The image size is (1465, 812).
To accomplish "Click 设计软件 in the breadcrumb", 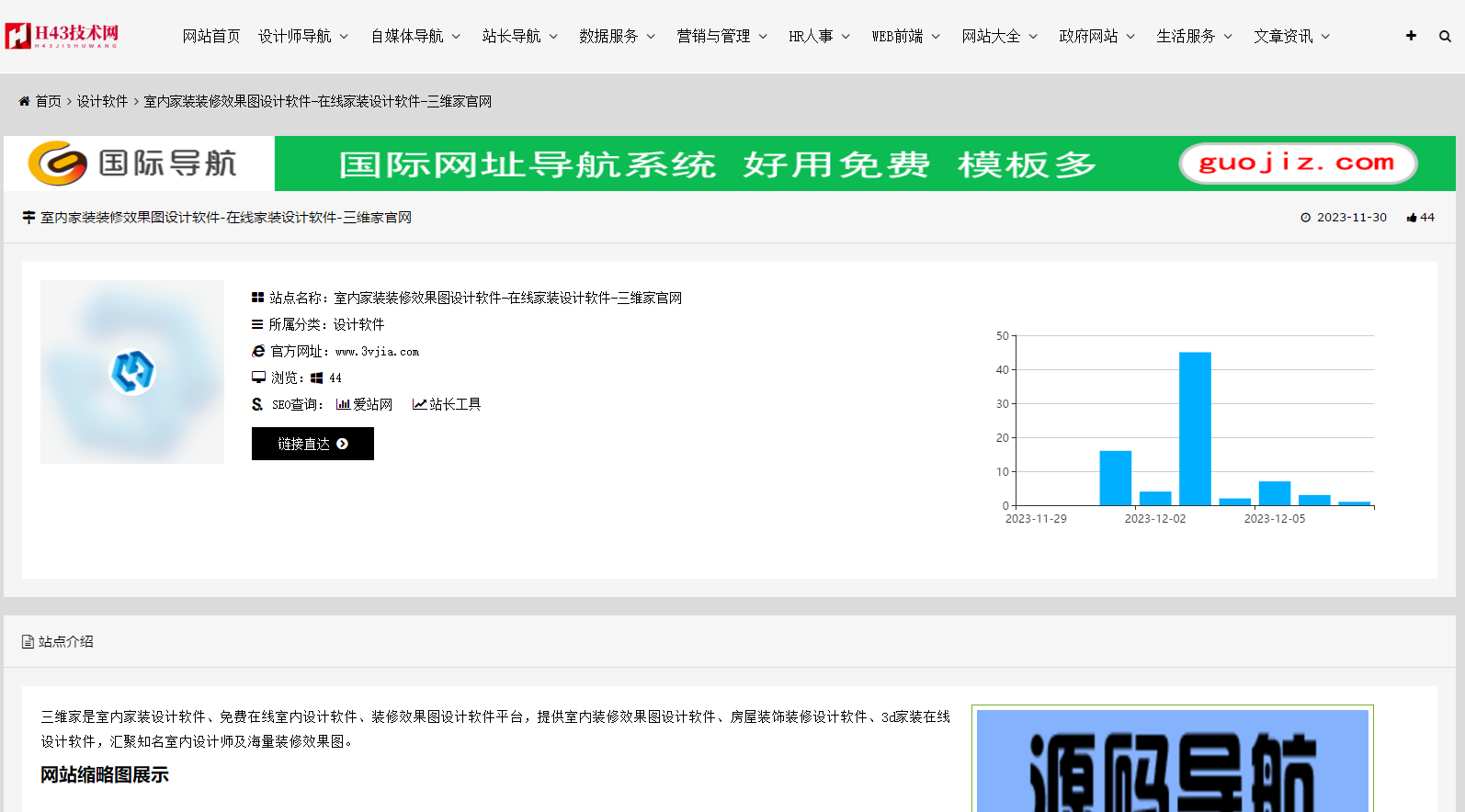I will [102, 101].
